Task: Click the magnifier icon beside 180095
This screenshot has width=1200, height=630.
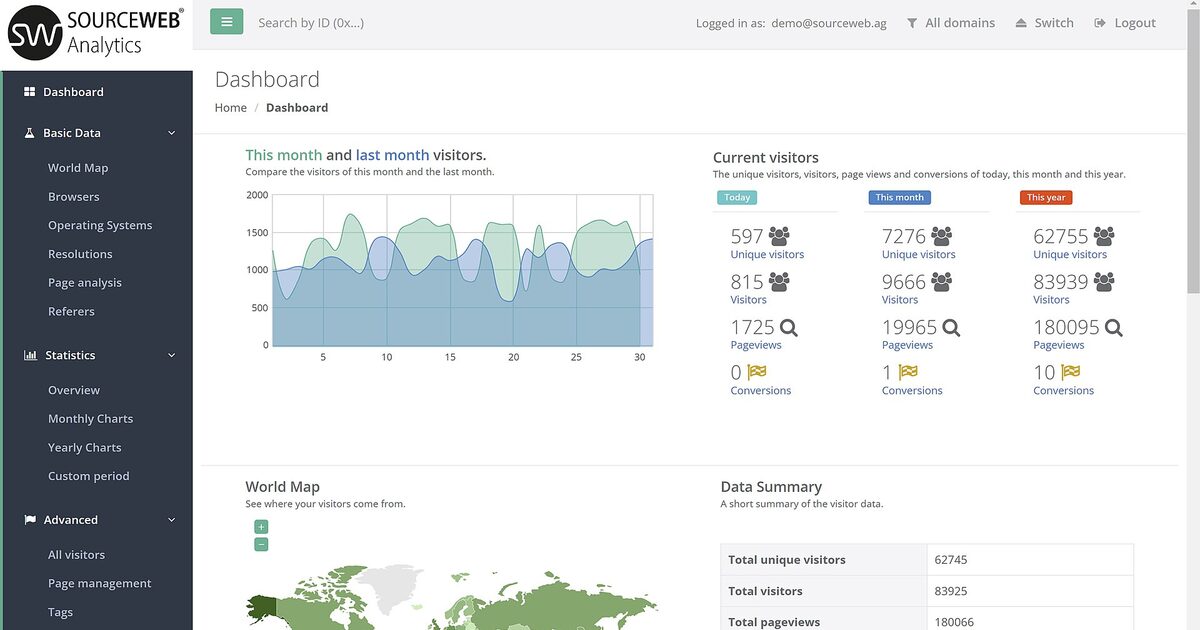Action: point(1114,327)
